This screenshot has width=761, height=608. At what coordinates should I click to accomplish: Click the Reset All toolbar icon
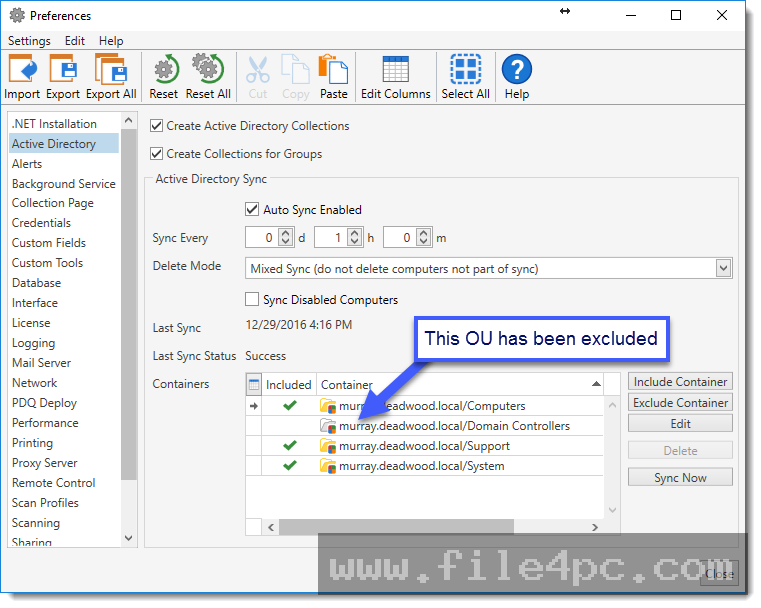[208, 69]
